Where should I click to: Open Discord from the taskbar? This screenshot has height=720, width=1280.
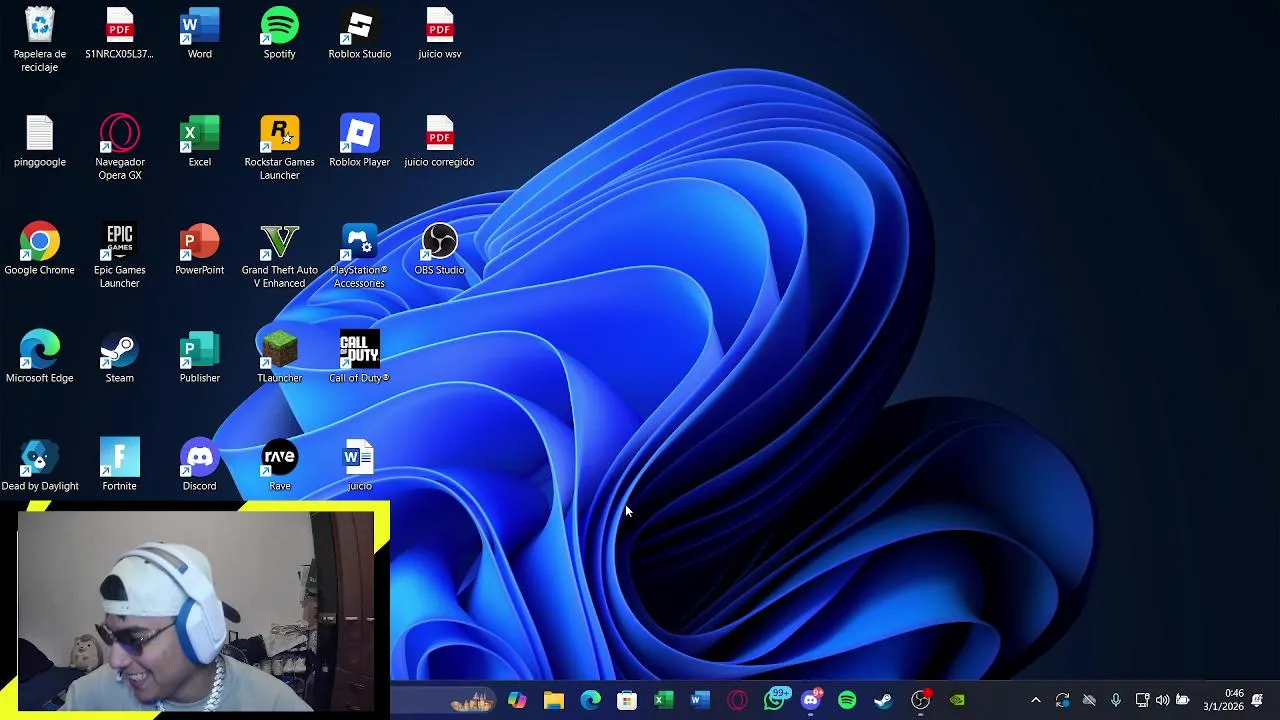[811, 699]
